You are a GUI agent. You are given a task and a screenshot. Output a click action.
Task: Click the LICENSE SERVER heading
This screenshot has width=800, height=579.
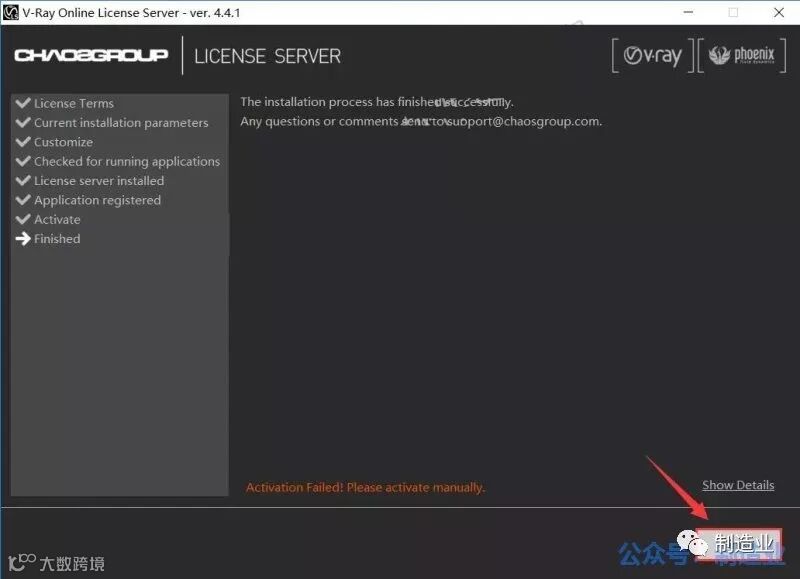point(267,56)
